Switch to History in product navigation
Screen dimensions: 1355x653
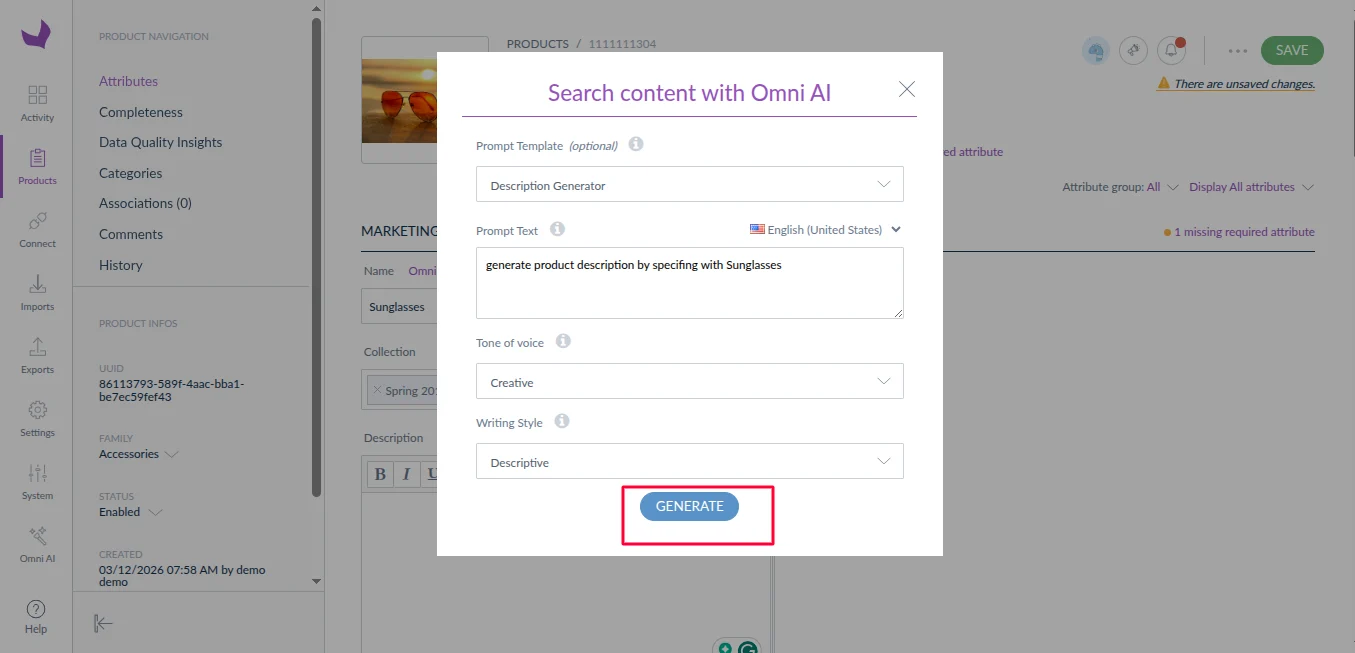pos(120,264)
